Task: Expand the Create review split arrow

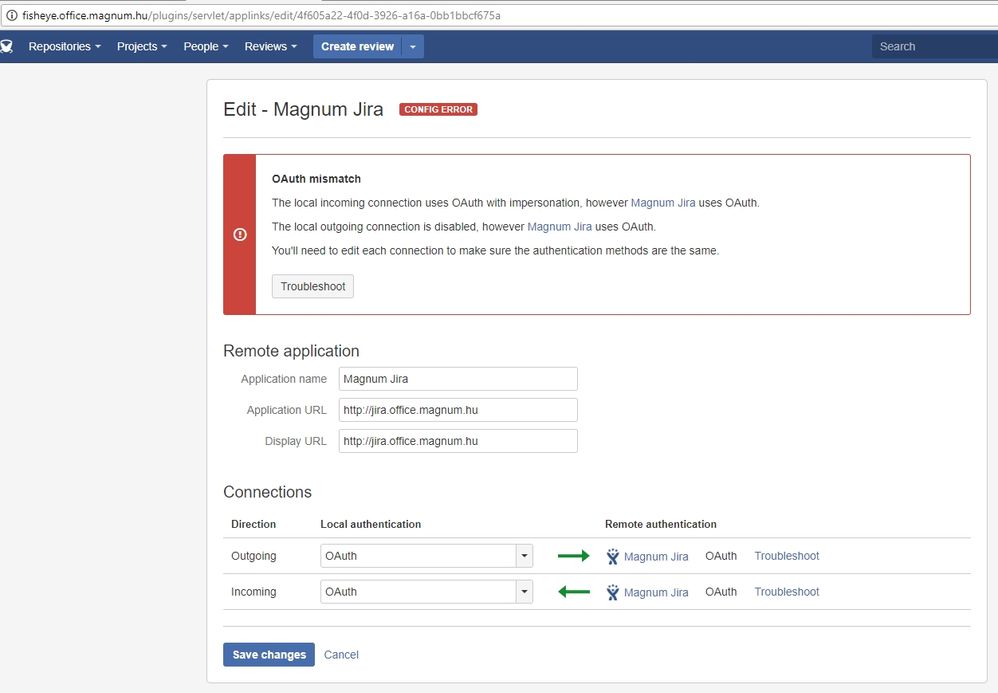Action: (412, 47)
